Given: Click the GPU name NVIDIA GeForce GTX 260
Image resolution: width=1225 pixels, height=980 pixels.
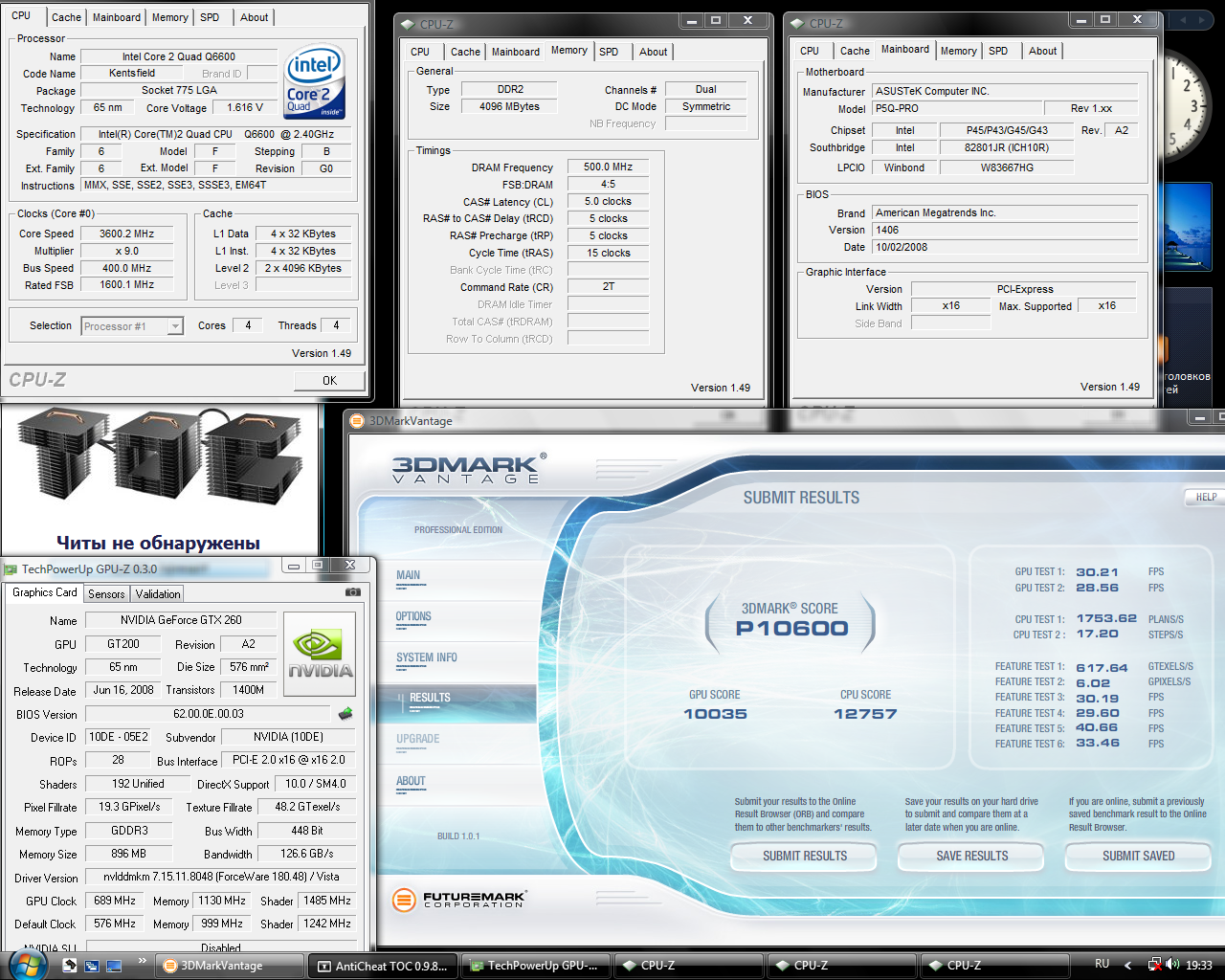Looking at the screenshot, I should [x=181, y=620].
